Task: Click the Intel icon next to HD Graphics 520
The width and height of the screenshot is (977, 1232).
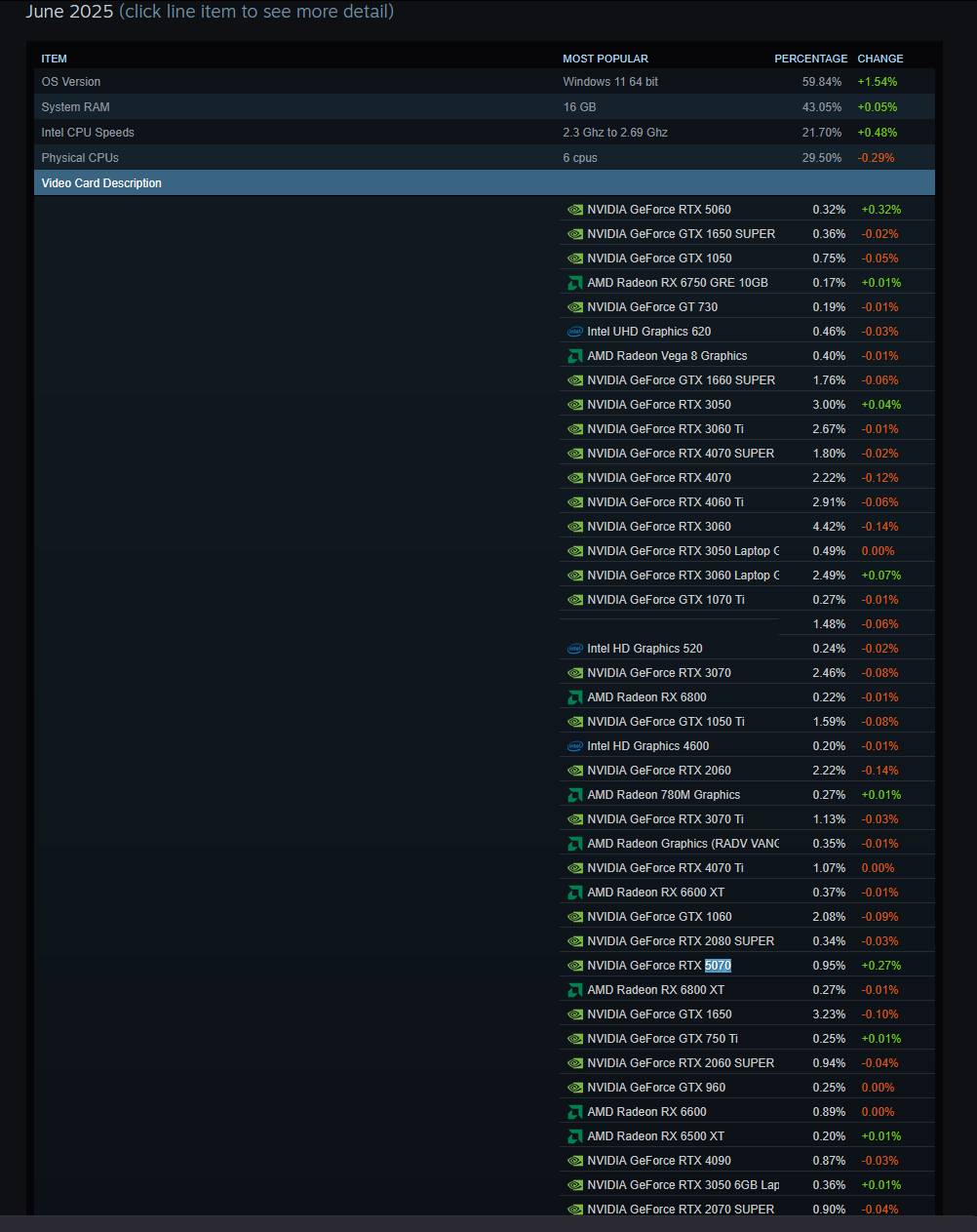Action: (x=575, y=649)
